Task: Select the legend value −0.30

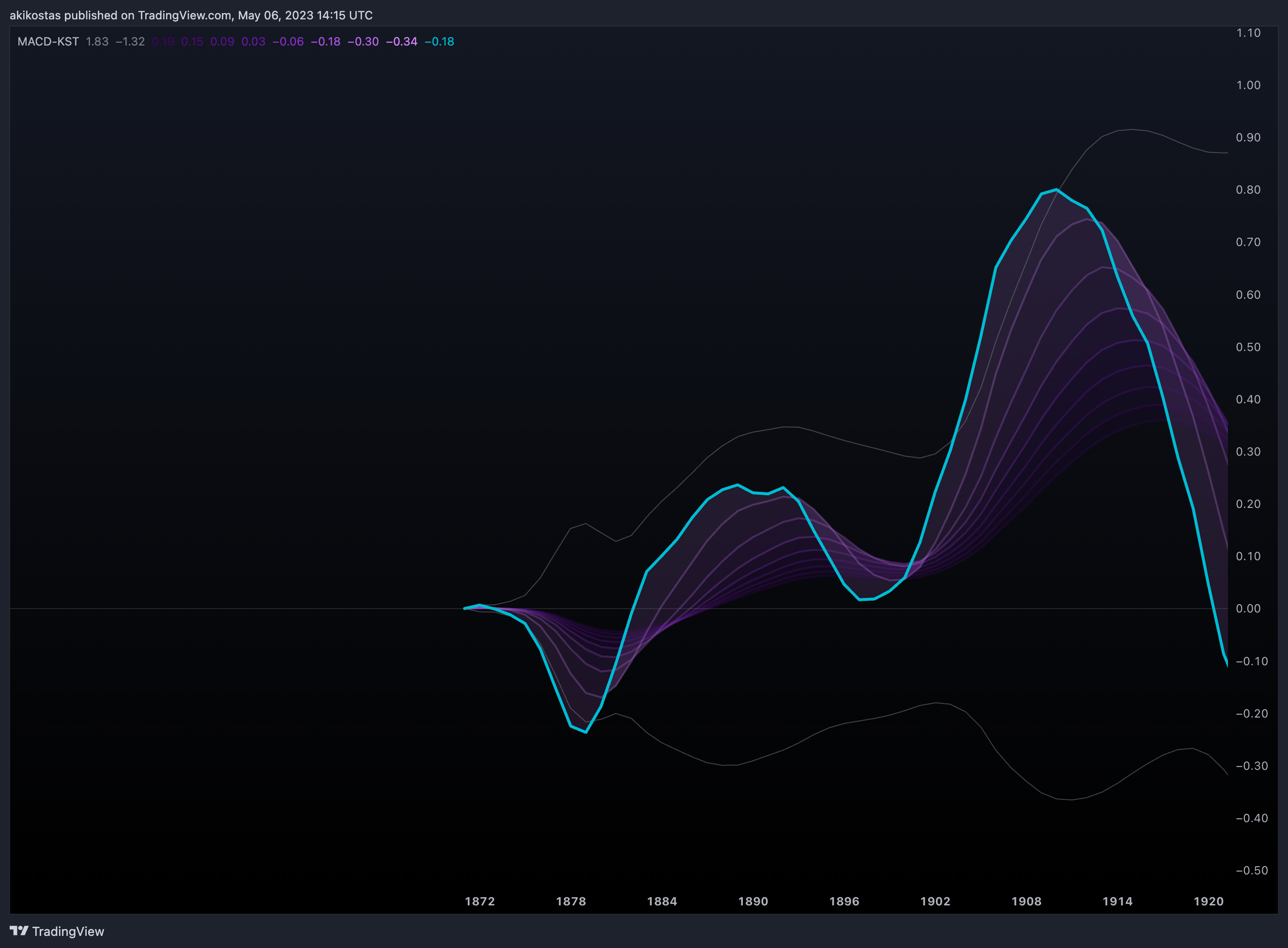Action: pyautogui.click(x=363, y=42)
